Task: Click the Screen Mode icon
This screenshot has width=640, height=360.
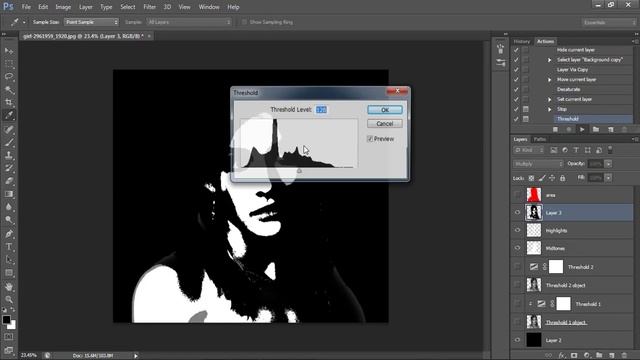Action: tap(9, 350)
